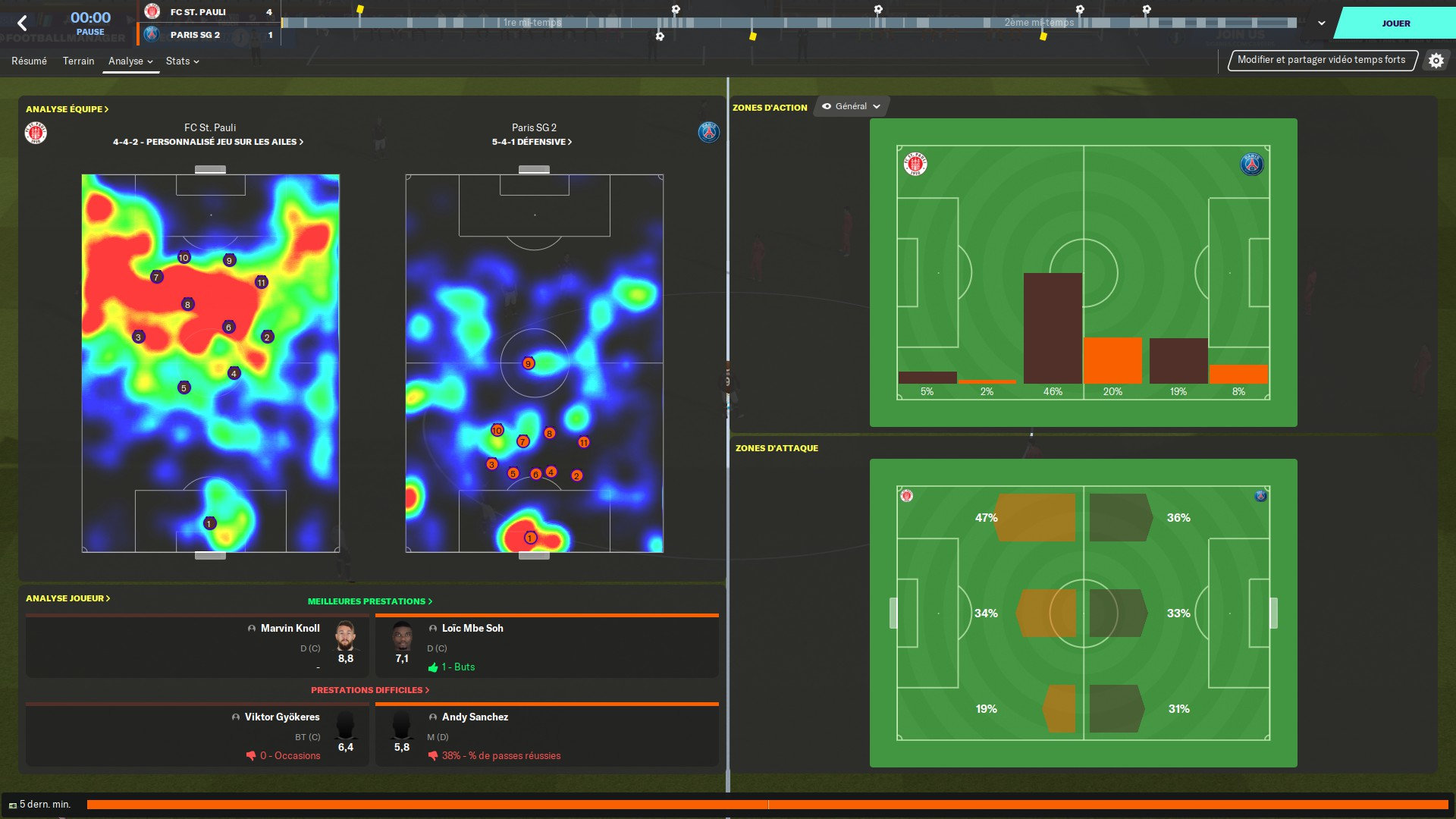The image size is (1456, 819).
Task: Switch to the Résumé tab
Action: point(29,61)
